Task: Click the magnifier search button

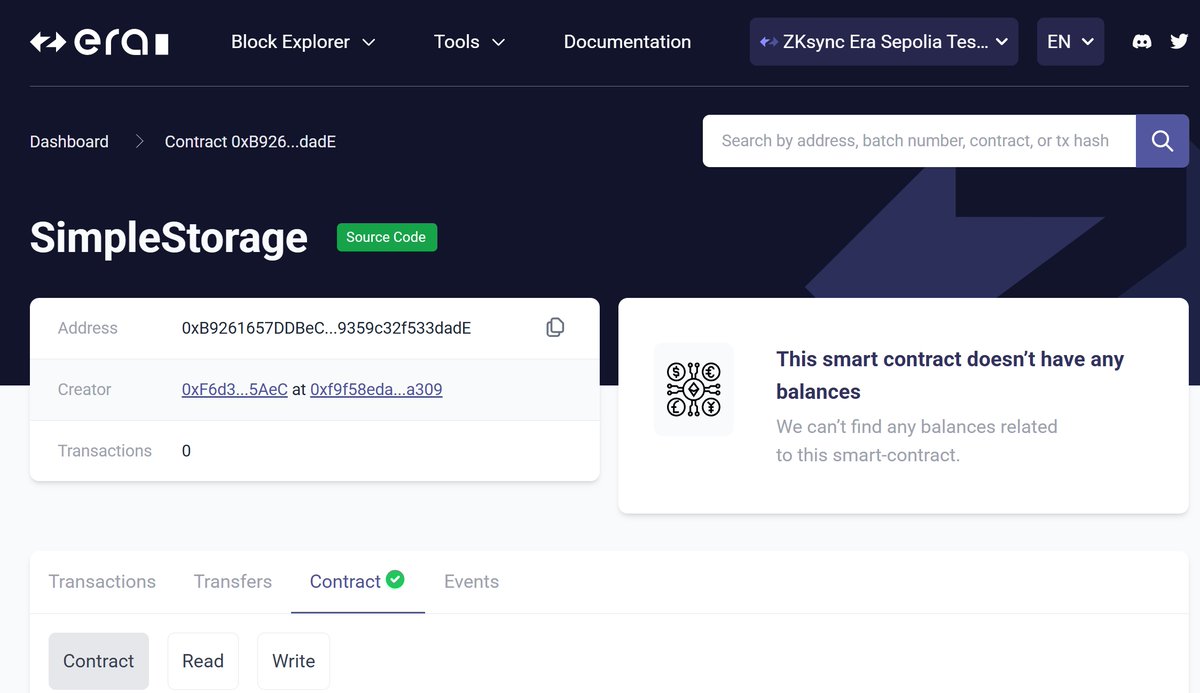Action: (1162, 141)
